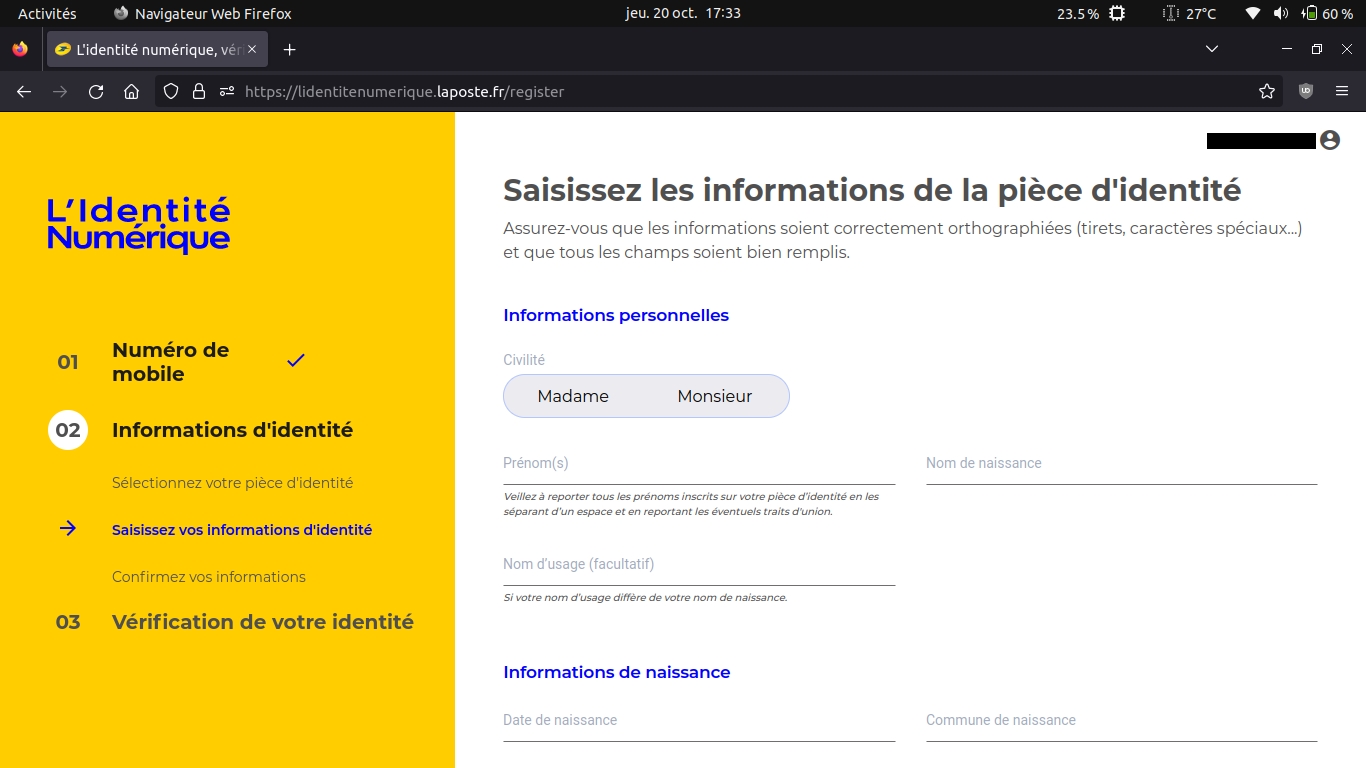
Task: Click the 23.5 % CPU usage text
Action: coord(1078,14)
